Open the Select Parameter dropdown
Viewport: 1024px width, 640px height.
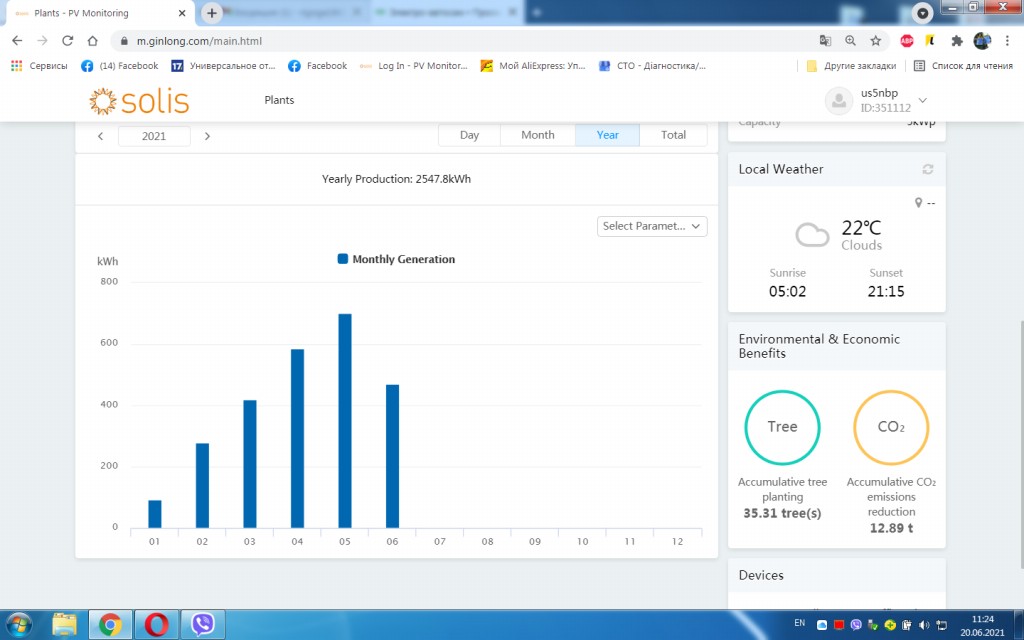[652, 226]
